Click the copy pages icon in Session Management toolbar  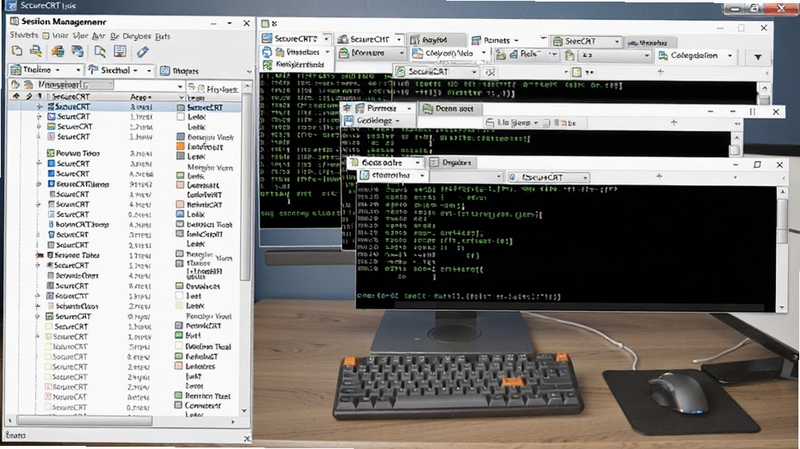tap(17, 51)
